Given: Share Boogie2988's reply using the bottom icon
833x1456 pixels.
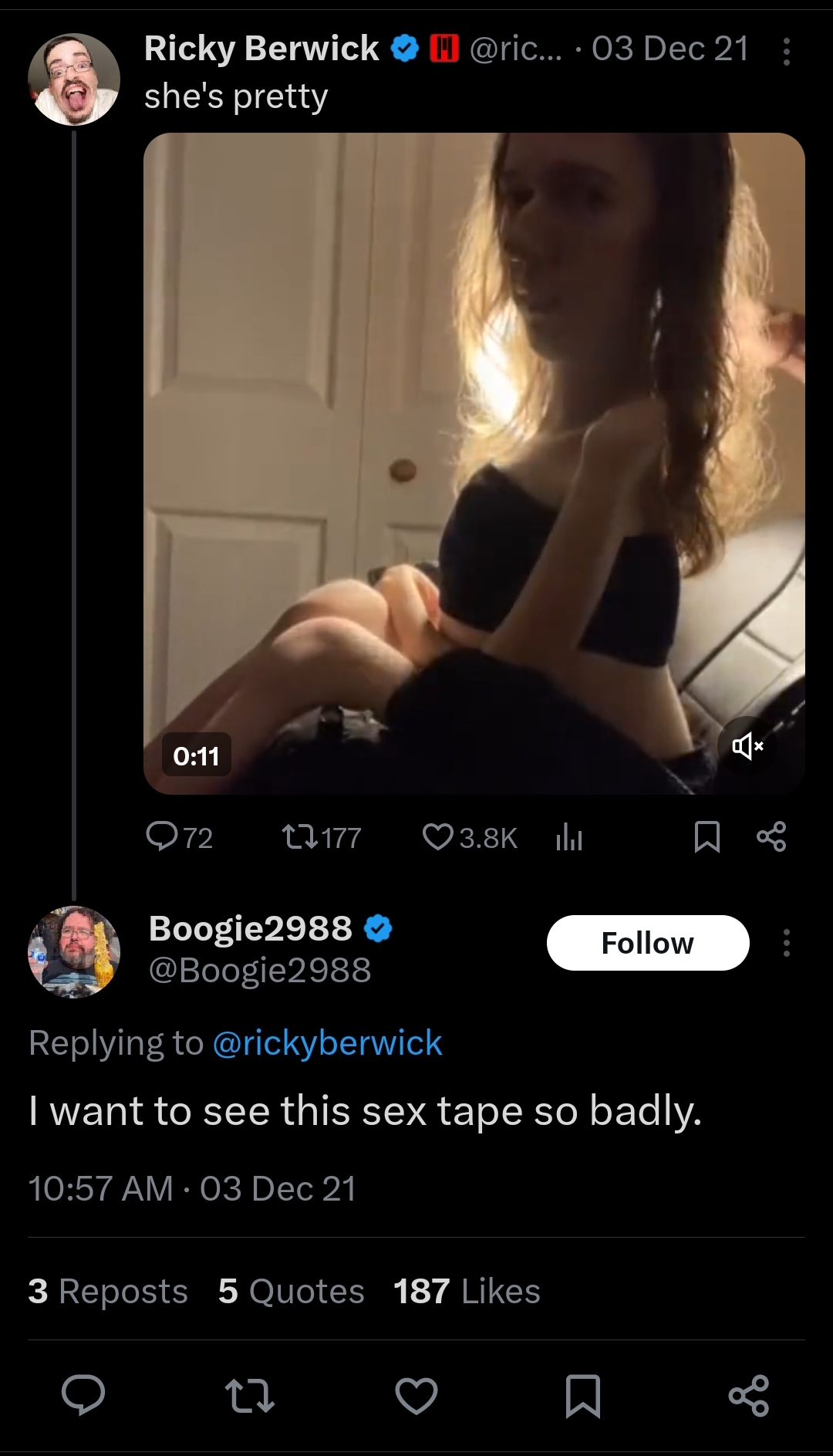Looking at the screenshot, I should point(749,1396).
